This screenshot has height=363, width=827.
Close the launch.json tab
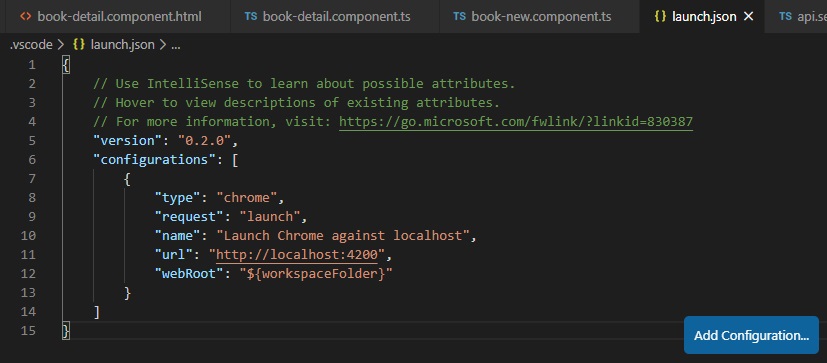tap(748, 16)
